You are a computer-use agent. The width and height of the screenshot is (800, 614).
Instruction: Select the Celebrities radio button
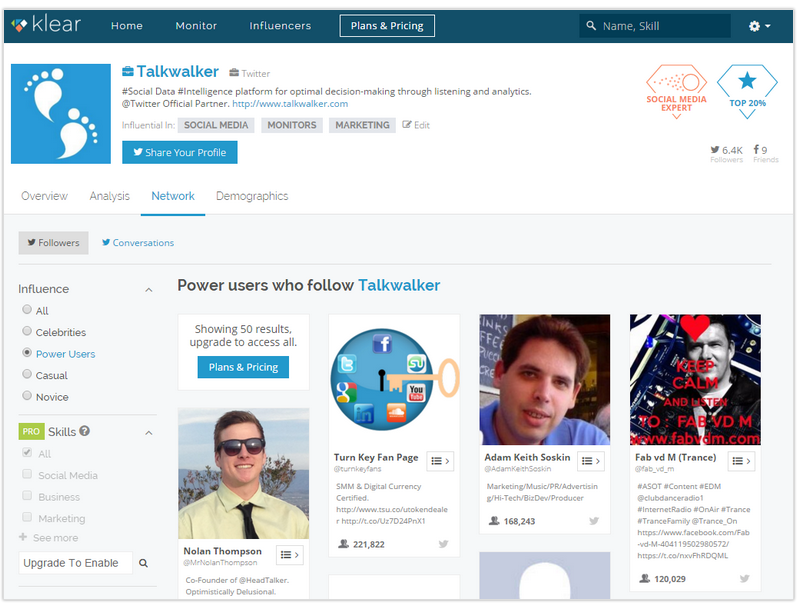[x=27, y=331]
